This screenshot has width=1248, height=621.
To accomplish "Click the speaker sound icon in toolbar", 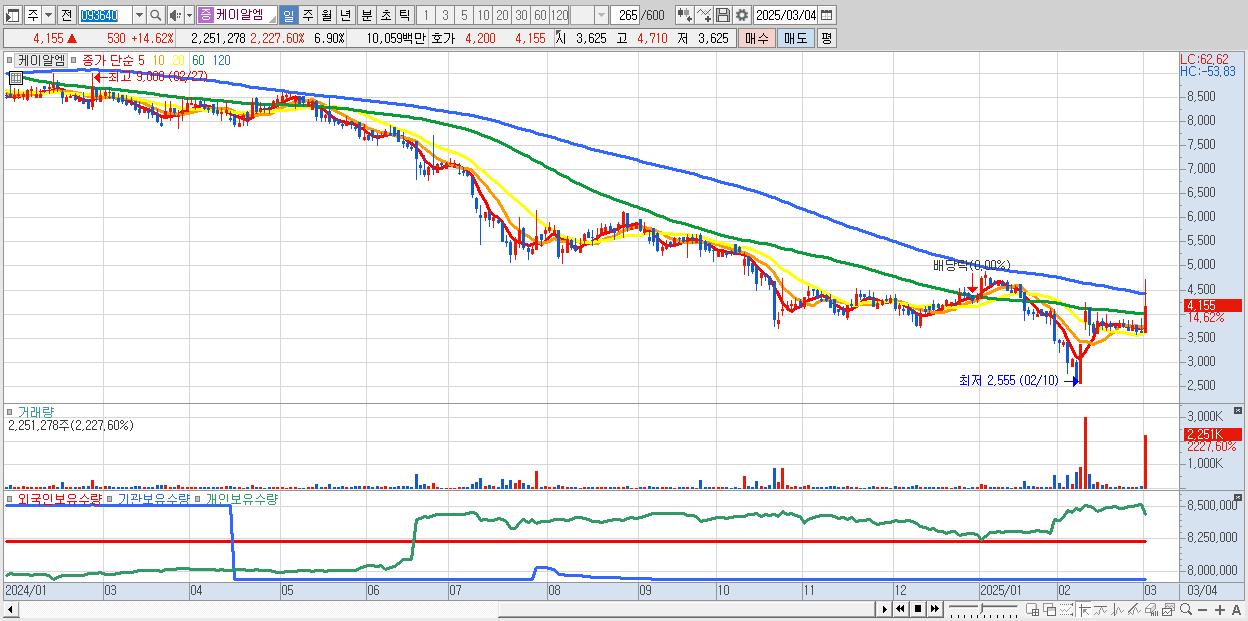I will click(175, 15).
